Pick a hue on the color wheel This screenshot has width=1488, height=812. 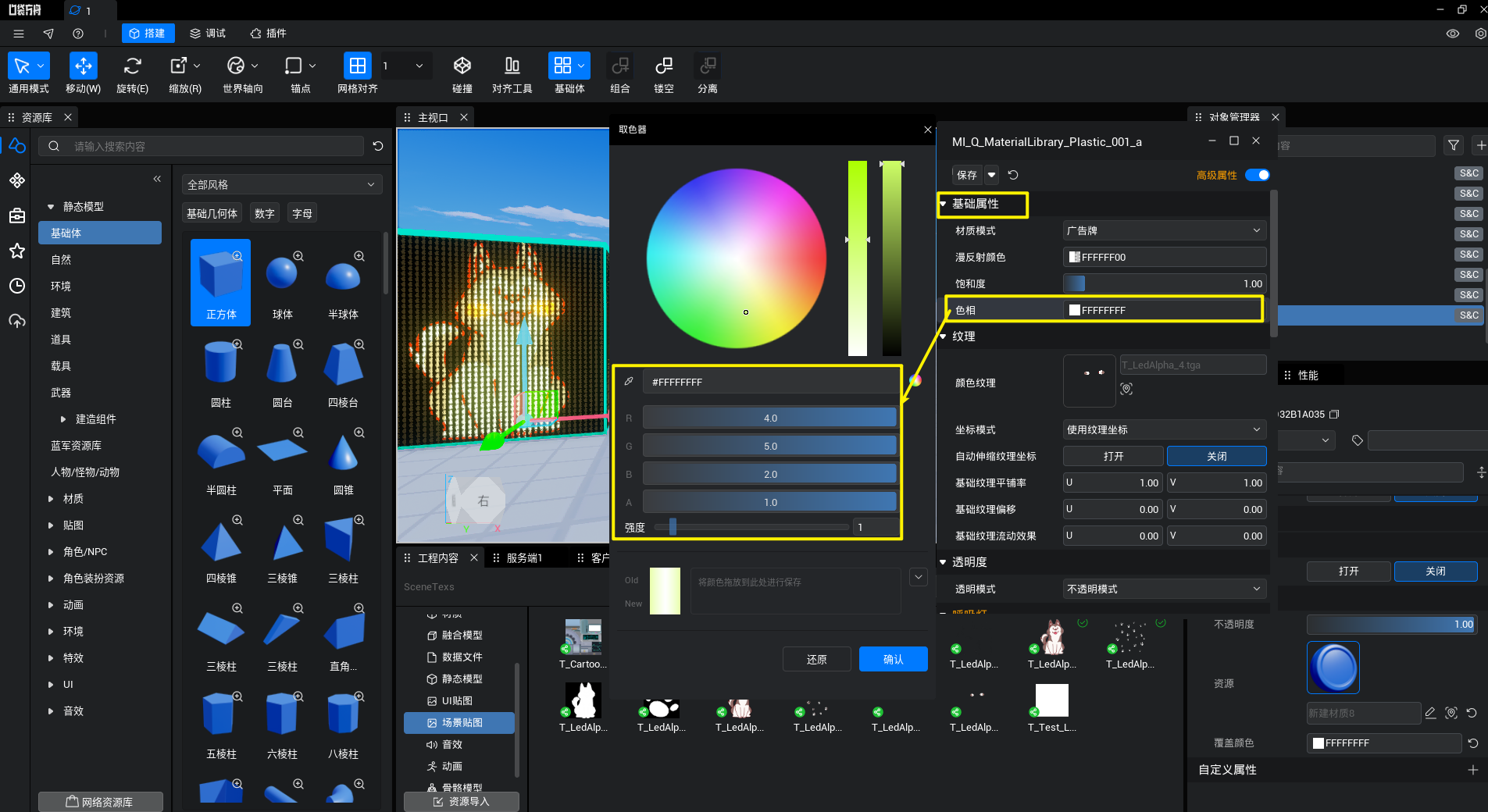pyautogui.click(x=737, y=258)
